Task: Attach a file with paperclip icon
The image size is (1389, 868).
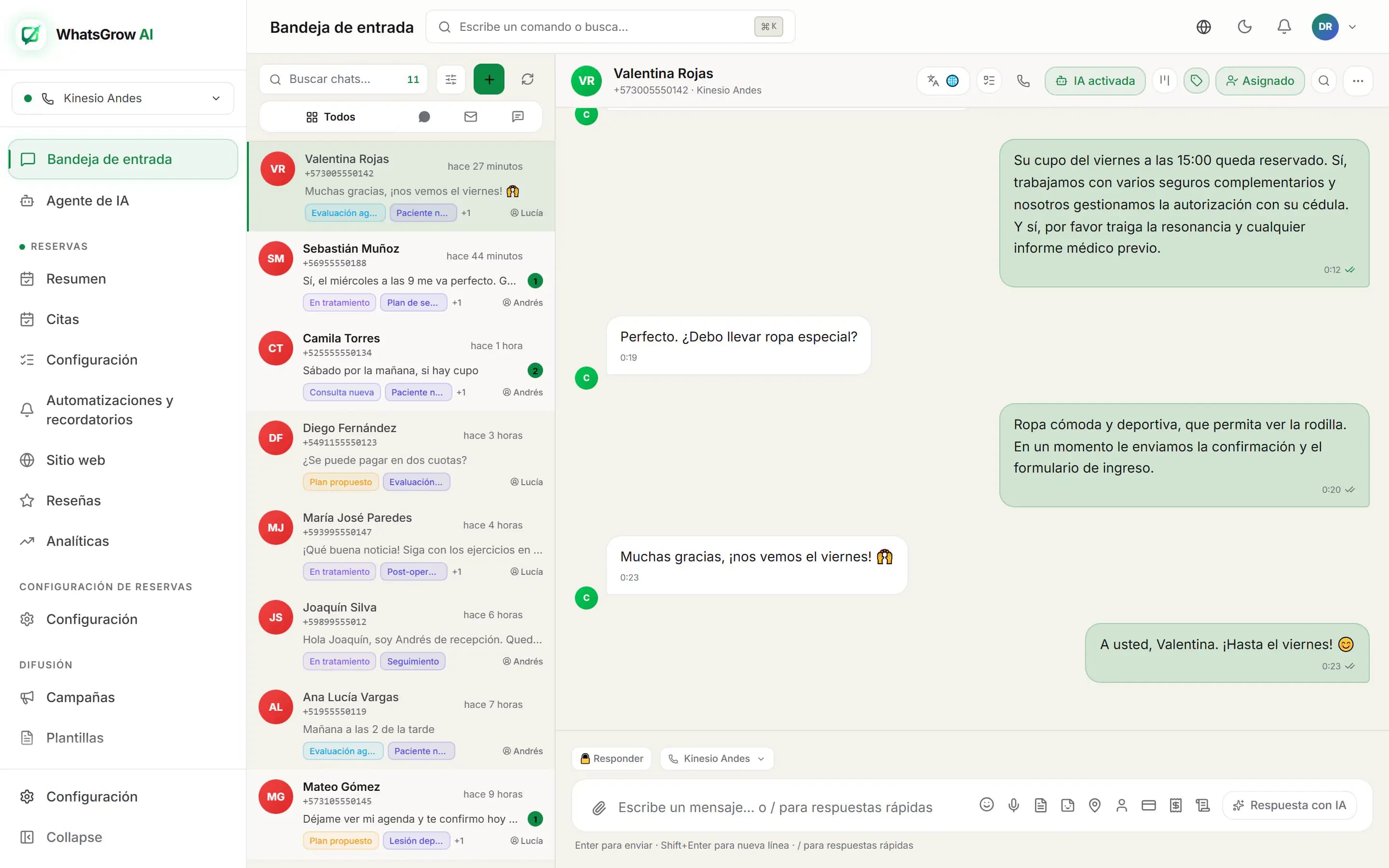Action: pos(599,807)
